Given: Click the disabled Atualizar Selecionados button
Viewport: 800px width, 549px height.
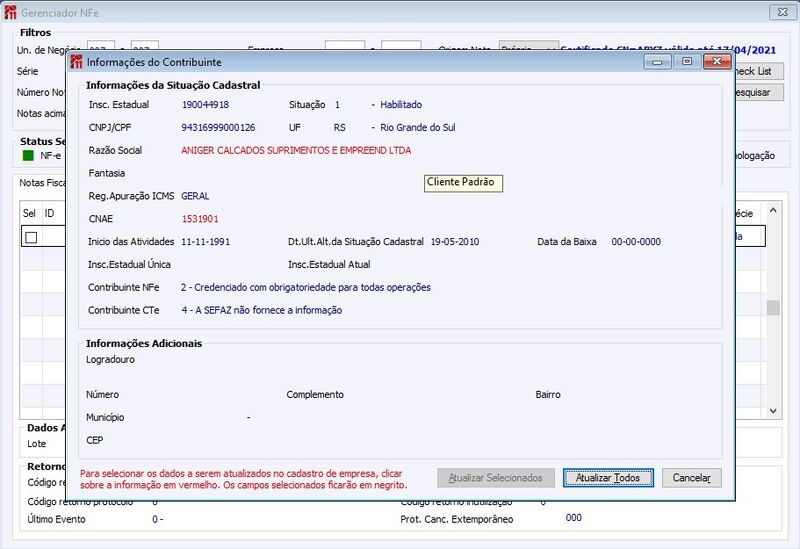Looking at the screenshot, I should click(495, 478).
